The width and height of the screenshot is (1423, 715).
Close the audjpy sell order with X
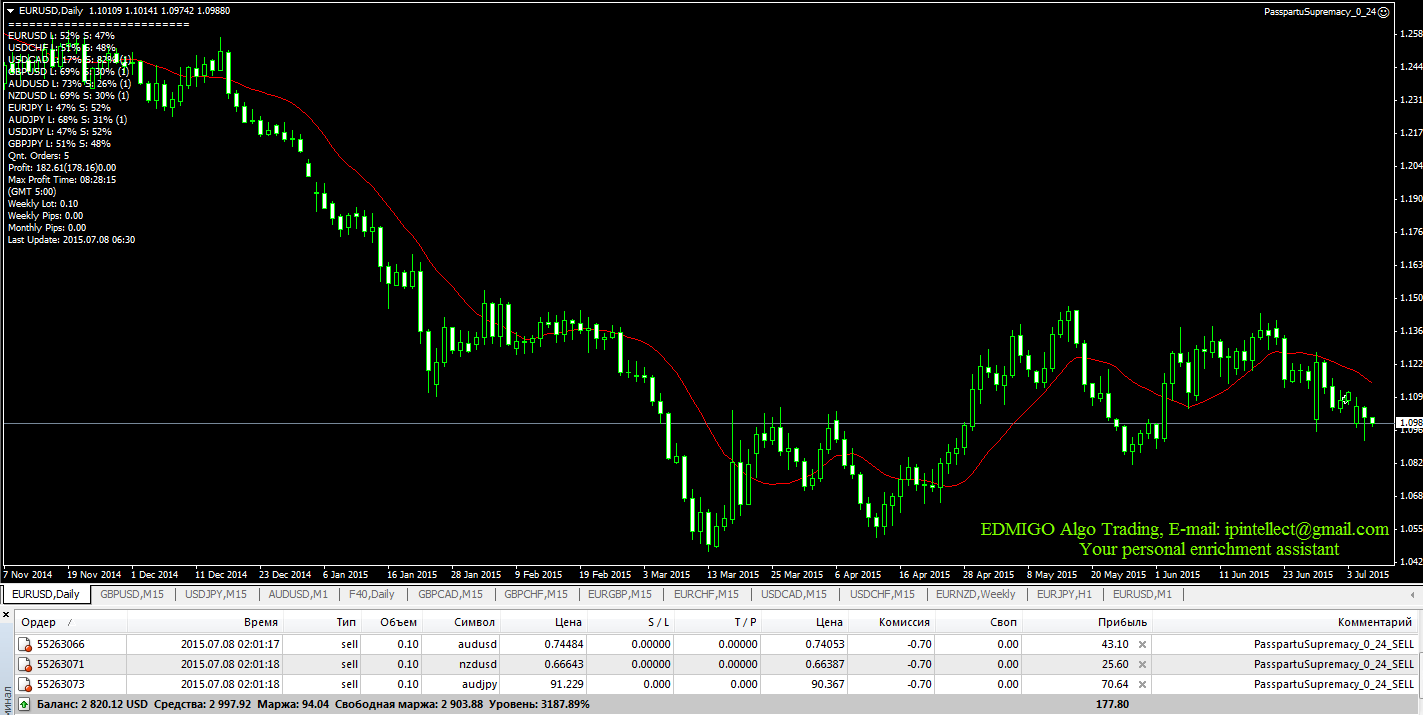[1142, 684]
